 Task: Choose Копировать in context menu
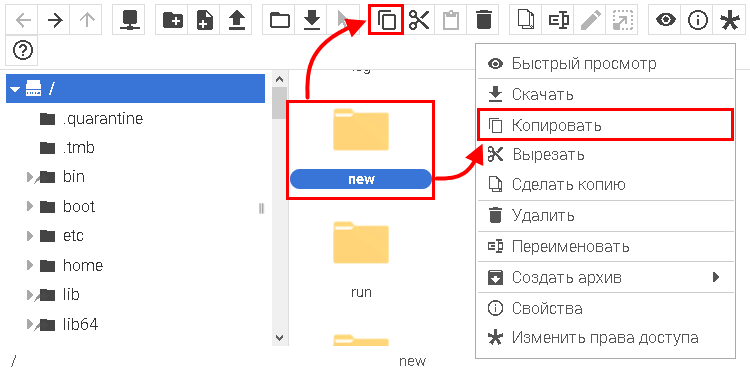[605, 125]
